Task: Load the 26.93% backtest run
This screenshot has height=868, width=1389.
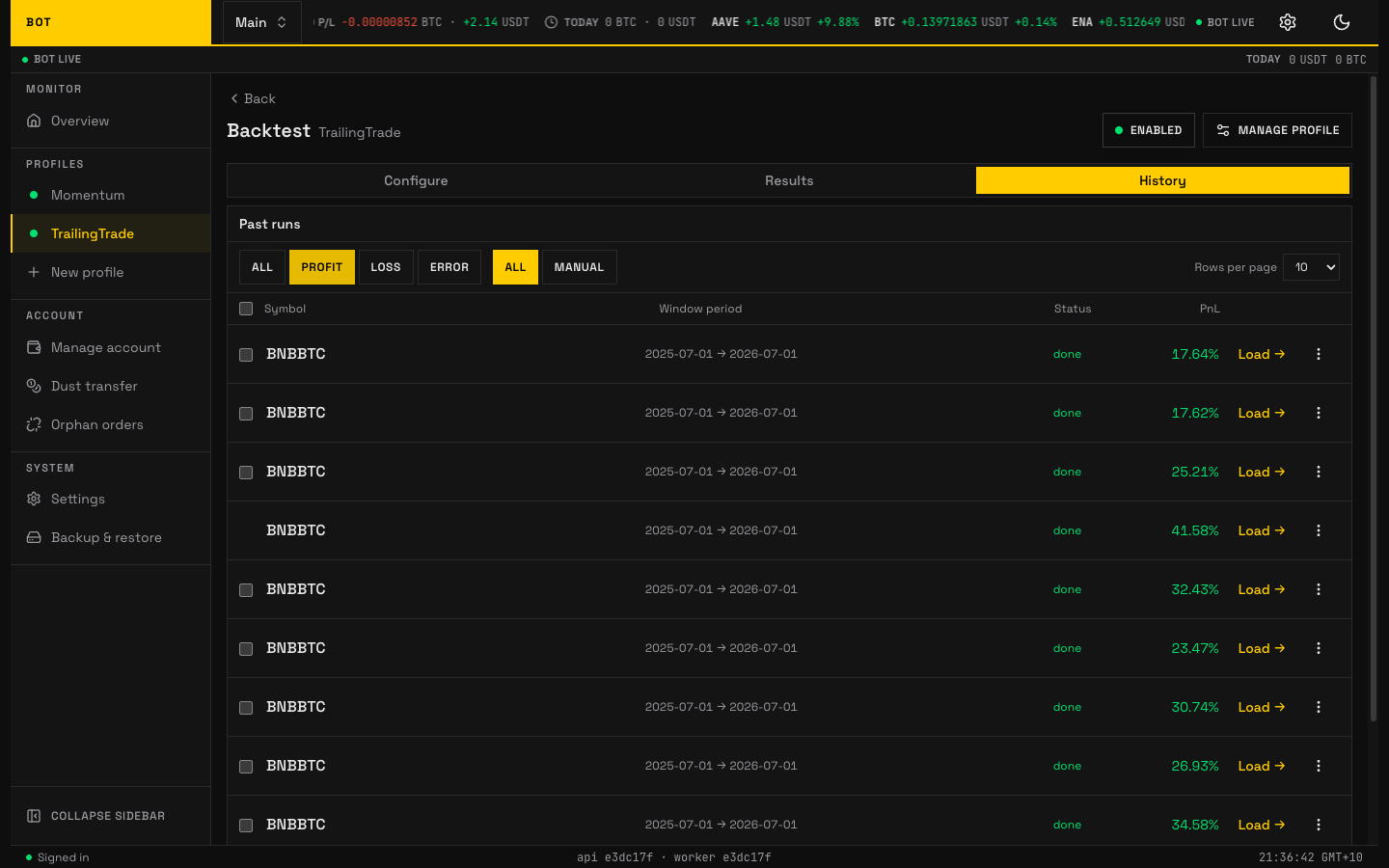Action: (x=1262, y=766)
